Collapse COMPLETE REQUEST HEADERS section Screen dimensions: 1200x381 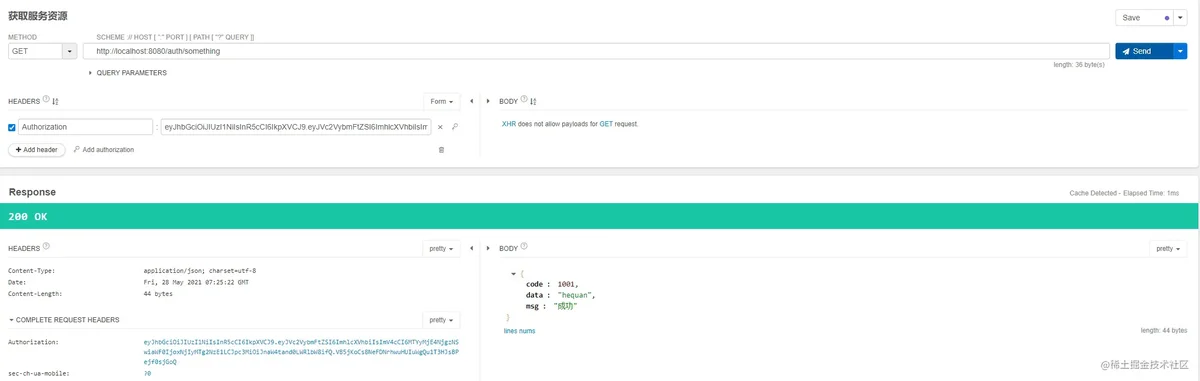(64, 320)
